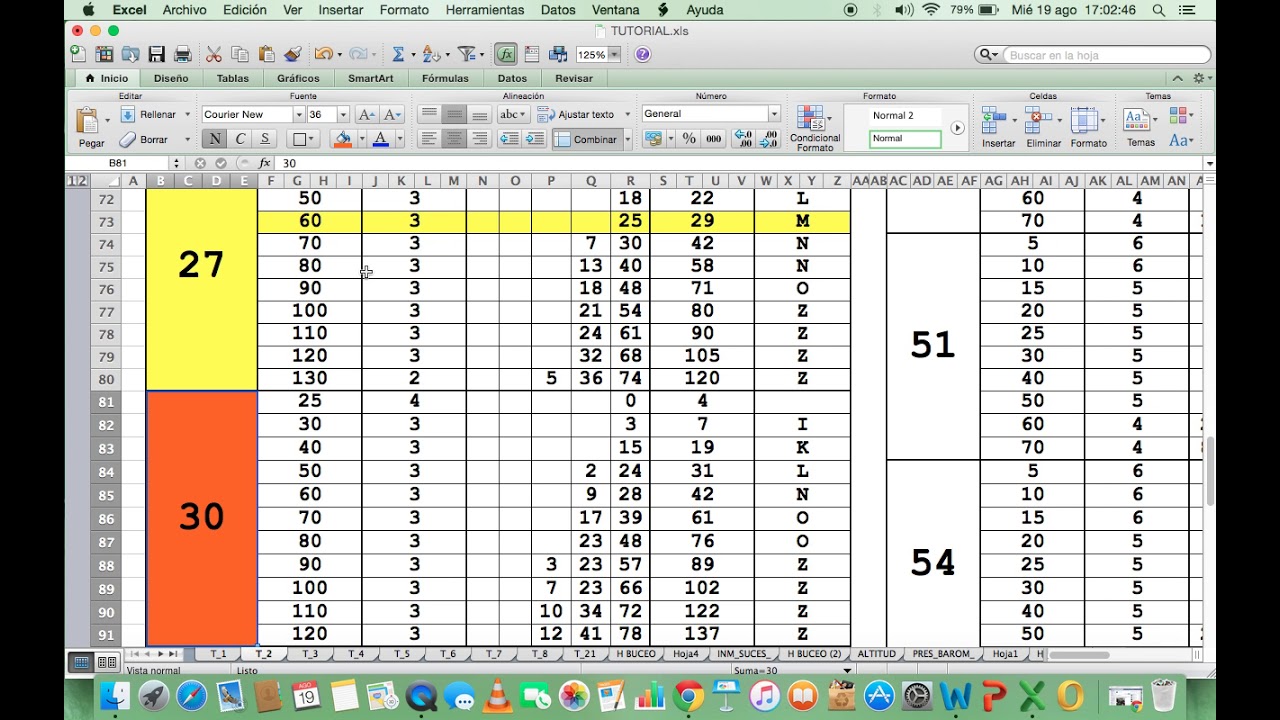
Task: Click the percent style icon
Action: (x=689, y=139)
